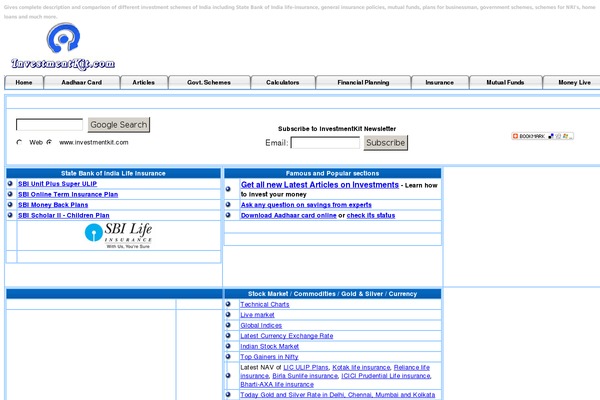Open the Top Gainers in Nifty link
600x400 pixels.
(x=269, y=357)
